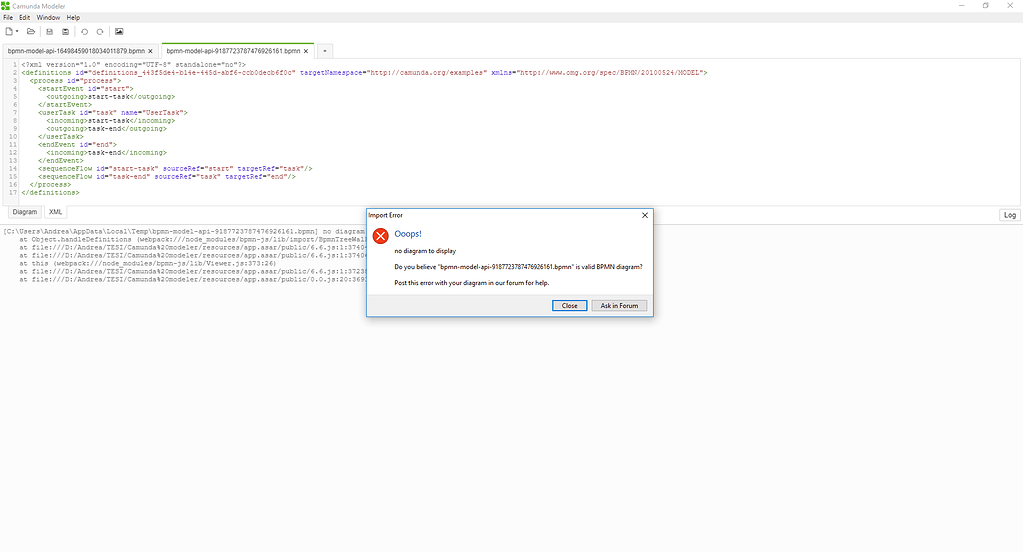Switch to the XML view tab
Screen dimensions: 1023x552
point(55,212)
